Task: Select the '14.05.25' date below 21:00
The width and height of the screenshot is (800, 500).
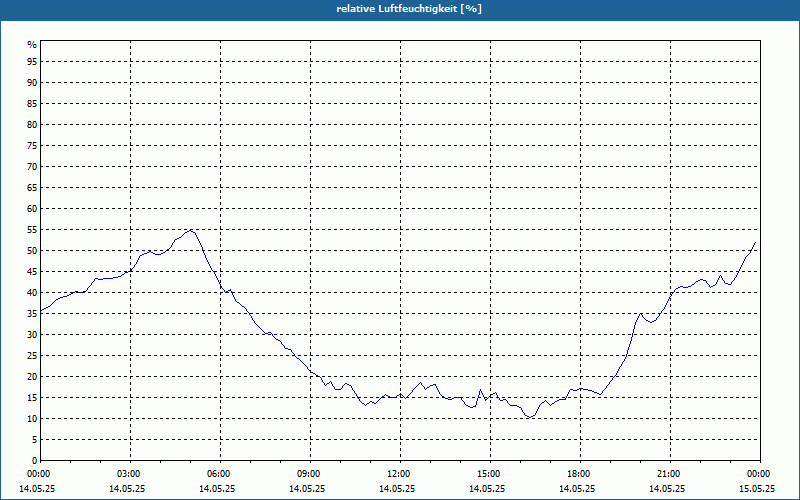Action: (x=667, y=488)
